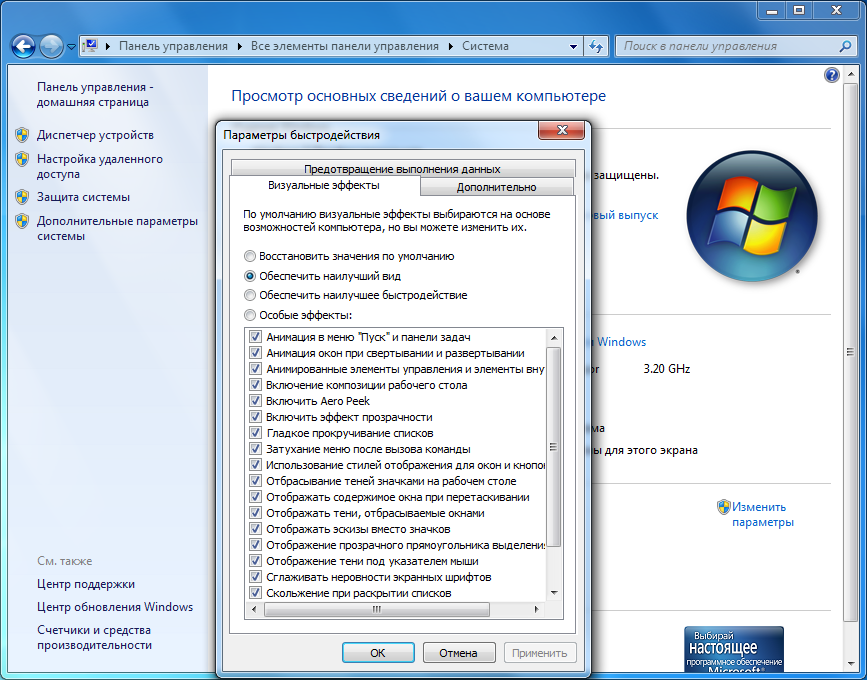Click System window scroll up arrow

coord(850,75)
